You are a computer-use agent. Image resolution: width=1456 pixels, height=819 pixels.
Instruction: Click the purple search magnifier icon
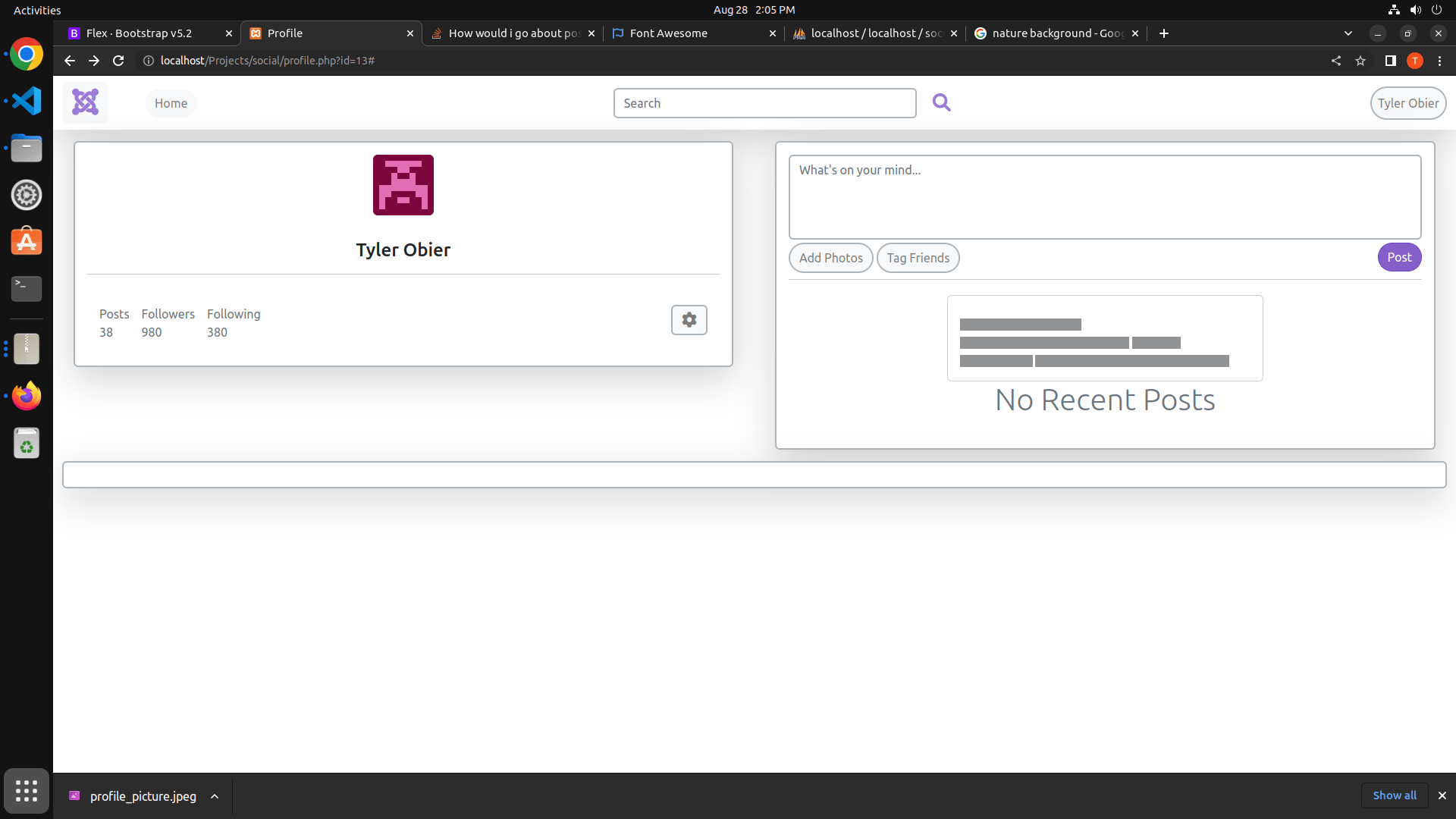[941, 102]
